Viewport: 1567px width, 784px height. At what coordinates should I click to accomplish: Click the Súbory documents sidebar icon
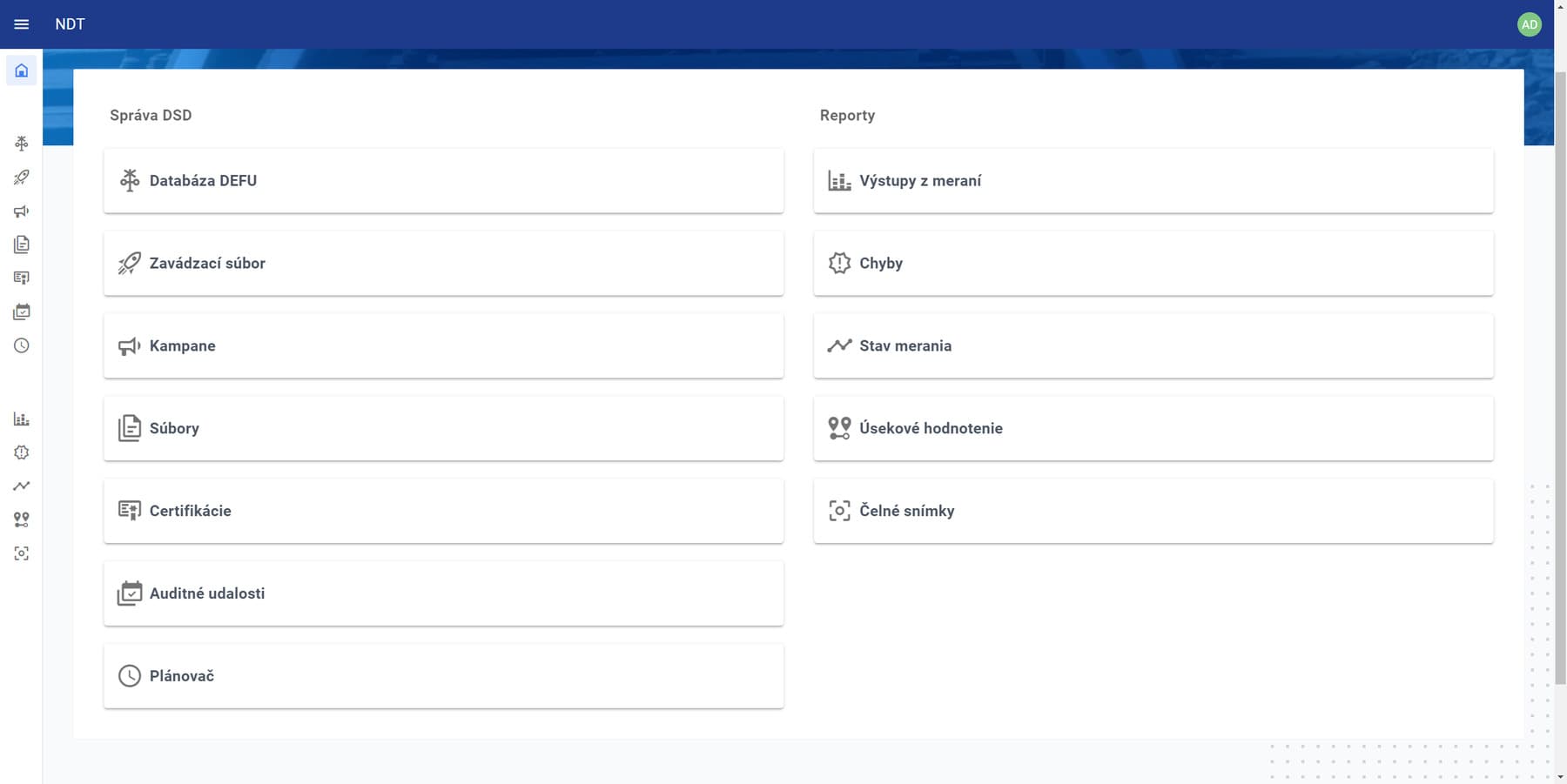(x=22, y=245)
